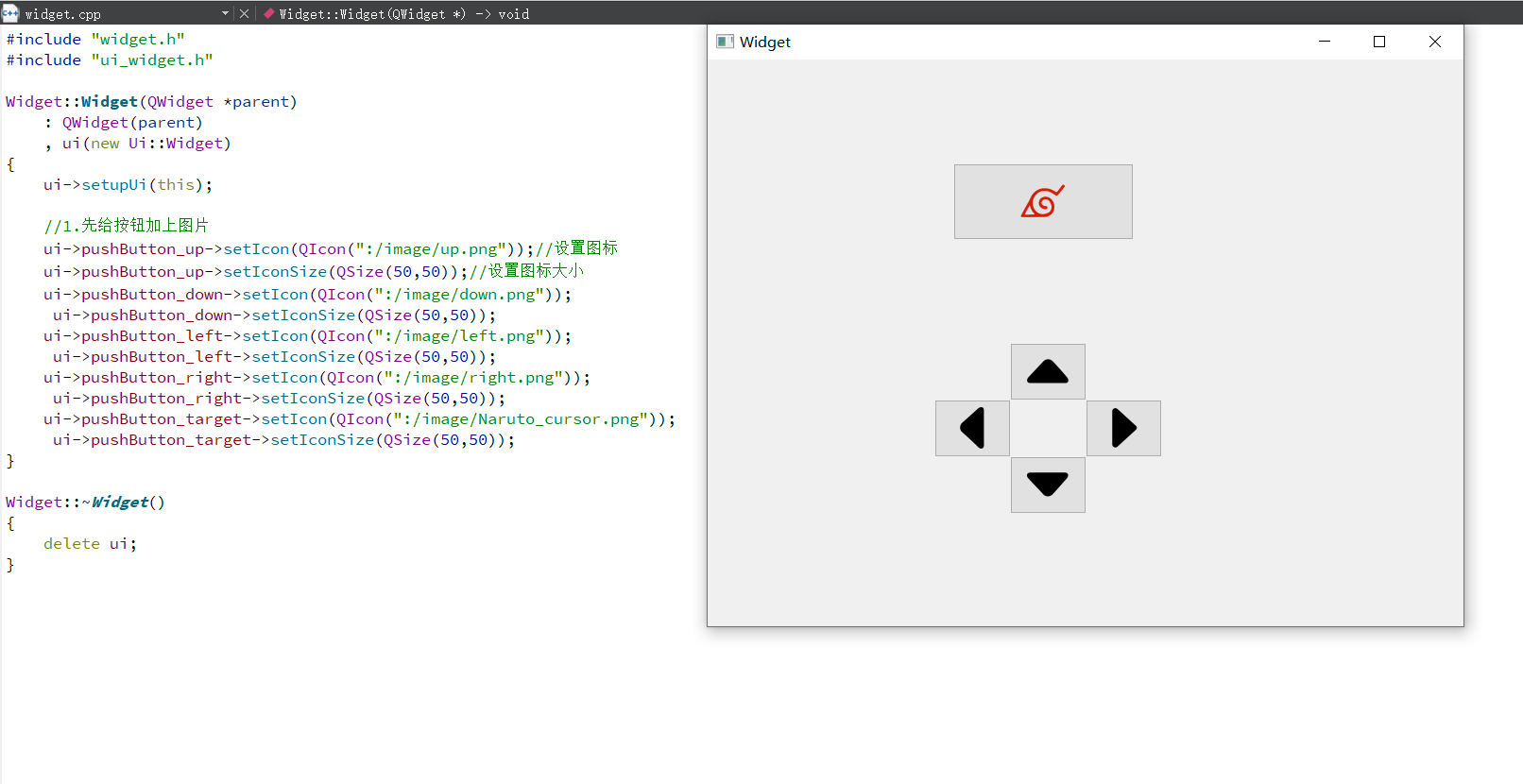This screenshot has height=784, width=1523.
Task: Click the pushButton_left setIcon code line
Action: tap(308, 335)
